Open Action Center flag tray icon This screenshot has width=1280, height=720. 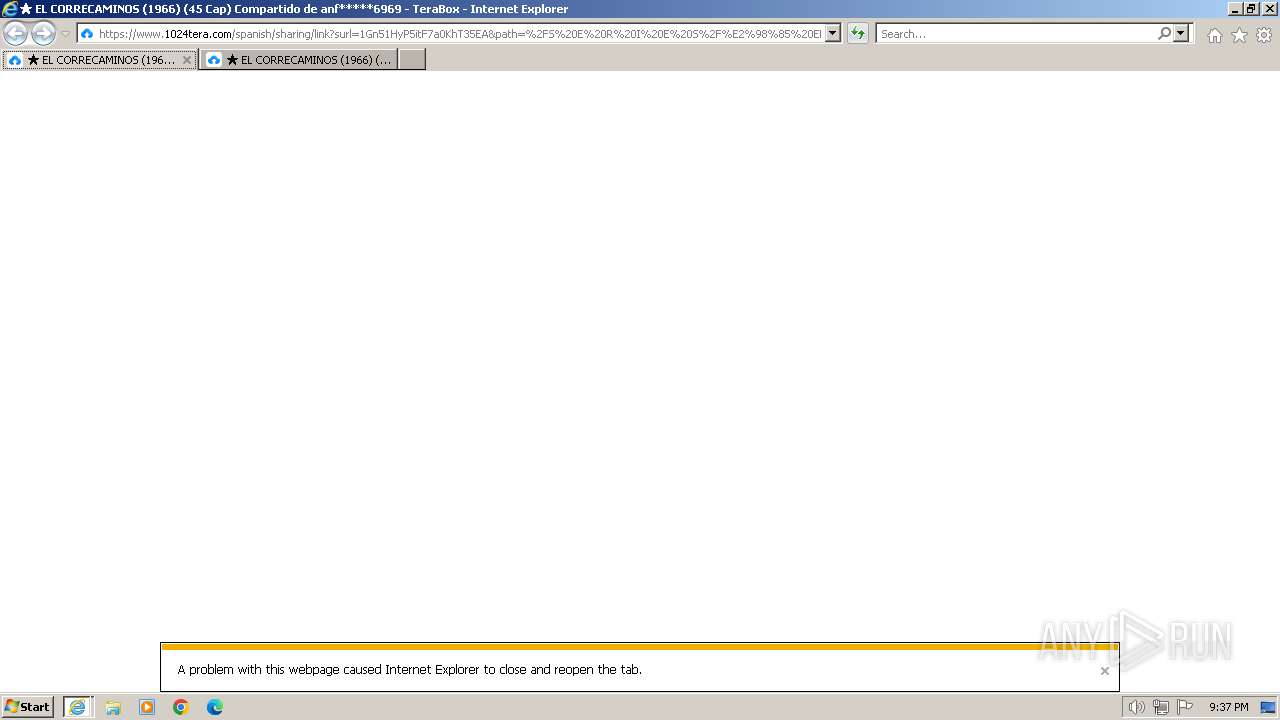pos(1185,707)
